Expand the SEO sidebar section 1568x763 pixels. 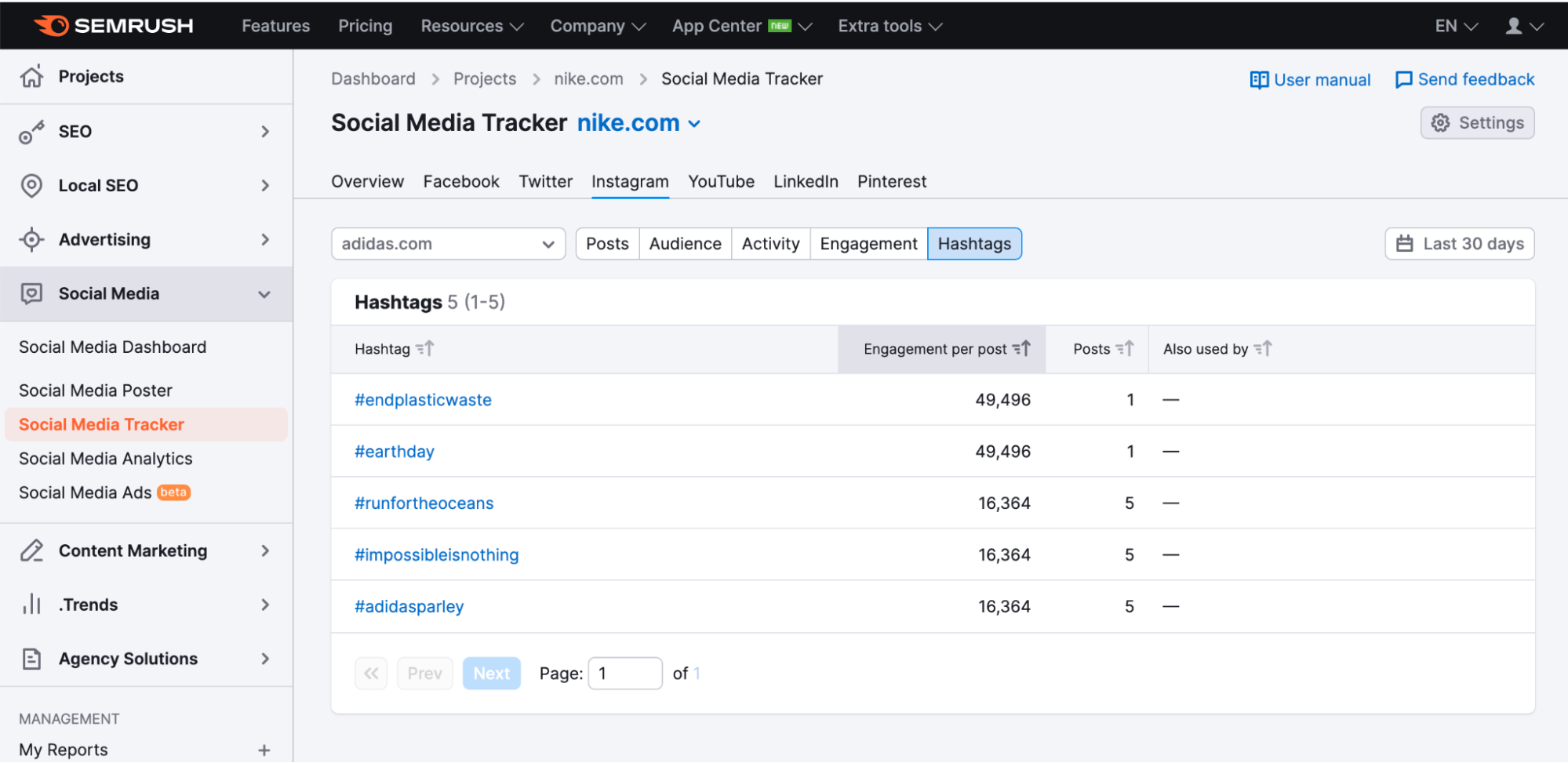pyautogui.click(x=265, y=132)
